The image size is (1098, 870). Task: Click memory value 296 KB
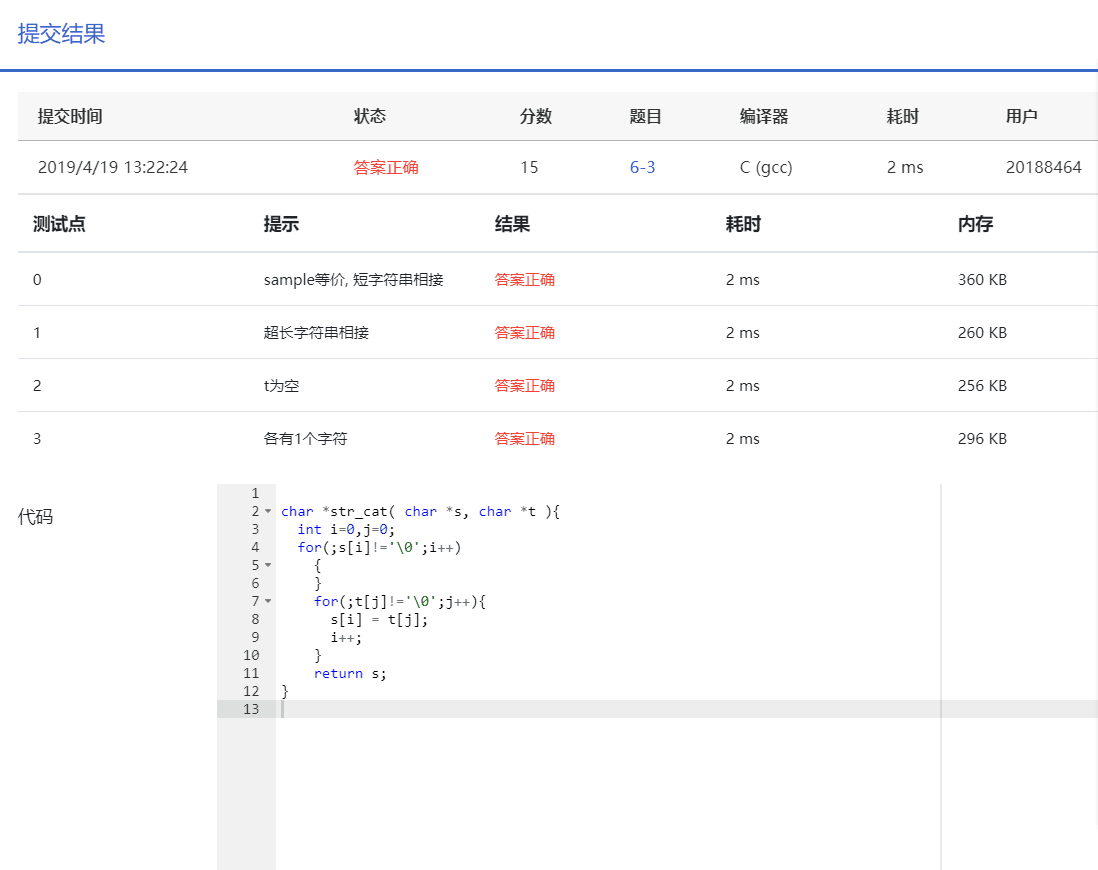(x=982, y=439)
